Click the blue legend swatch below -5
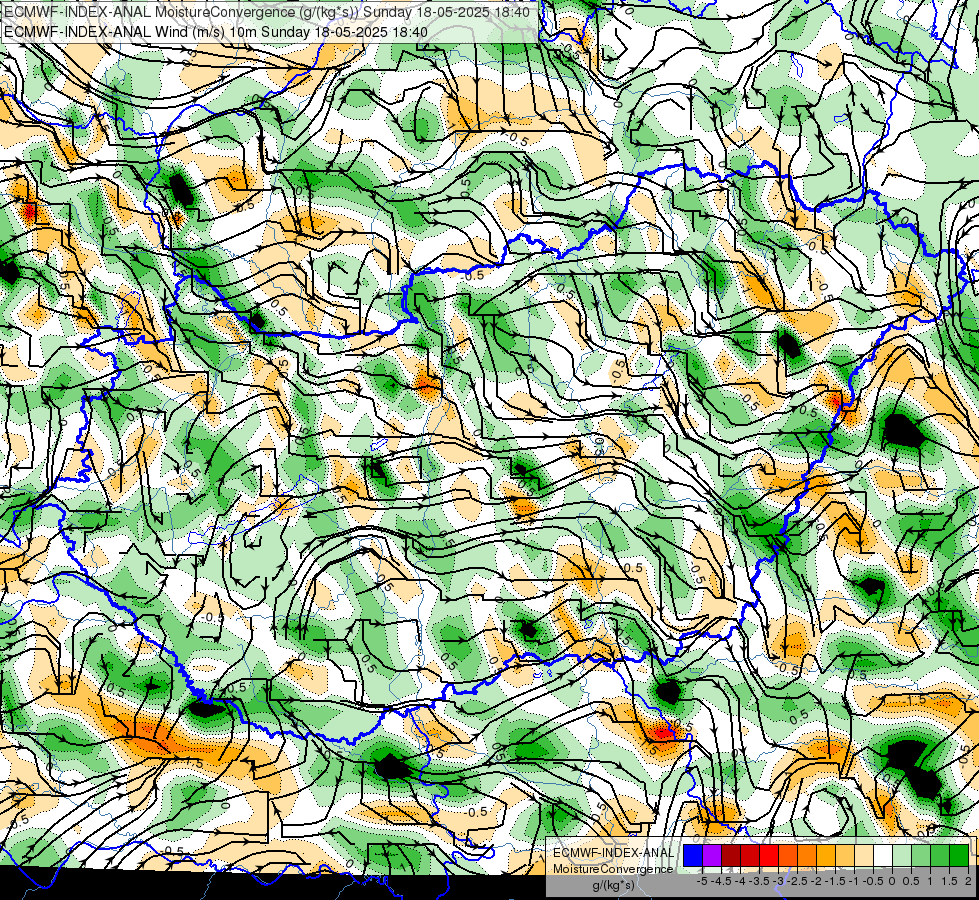Screen dimensions: 979x900 (x=693, y=855)
